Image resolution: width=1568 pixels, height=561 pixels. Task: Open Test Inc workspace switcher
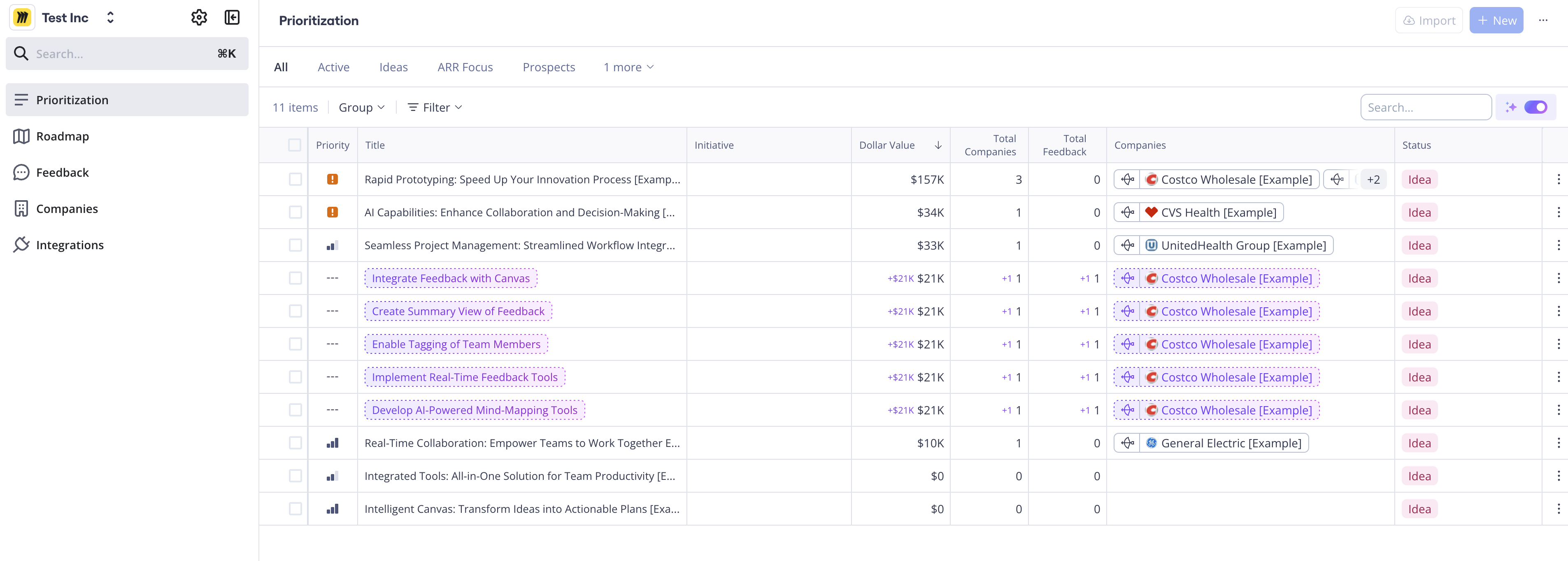point(110,18)
